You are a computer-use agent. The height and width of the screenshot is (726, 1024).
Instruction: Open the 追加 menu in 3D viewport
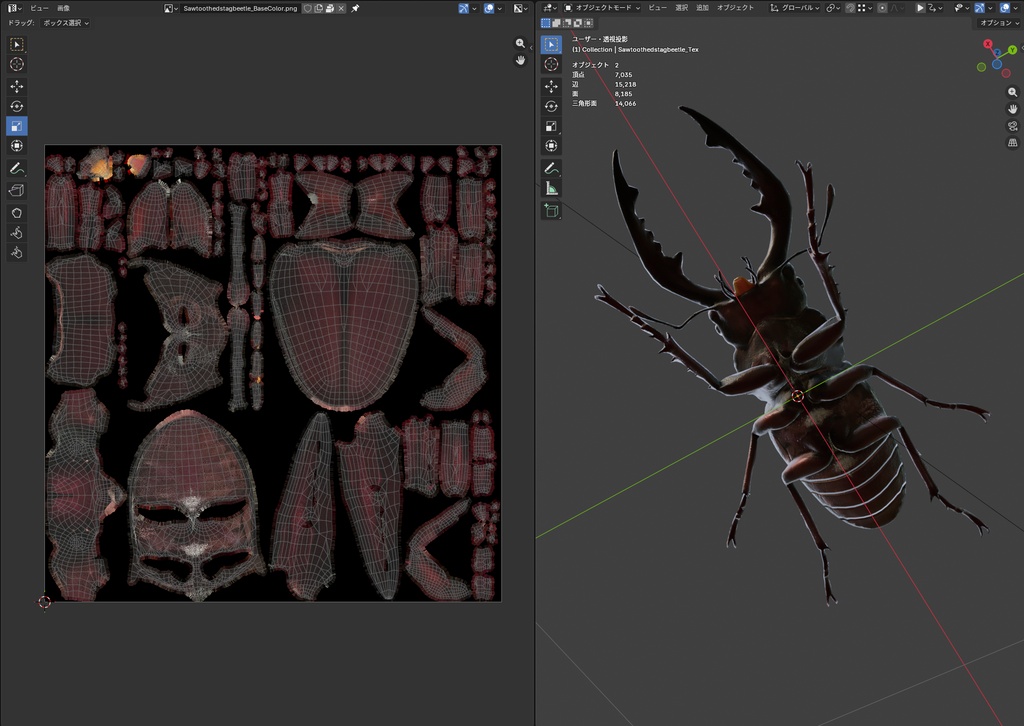(x=702, y=8)
